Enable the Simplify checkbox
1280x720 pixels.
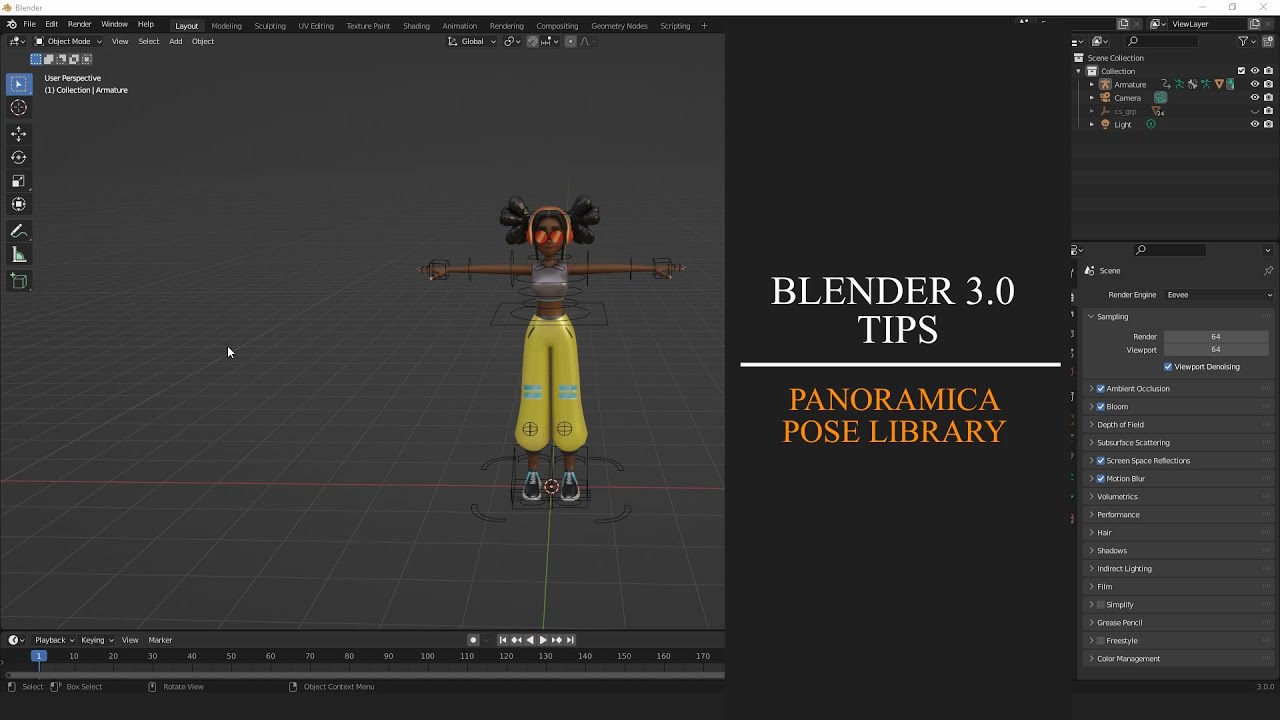pyautogui.click(x=1101, y=605)
